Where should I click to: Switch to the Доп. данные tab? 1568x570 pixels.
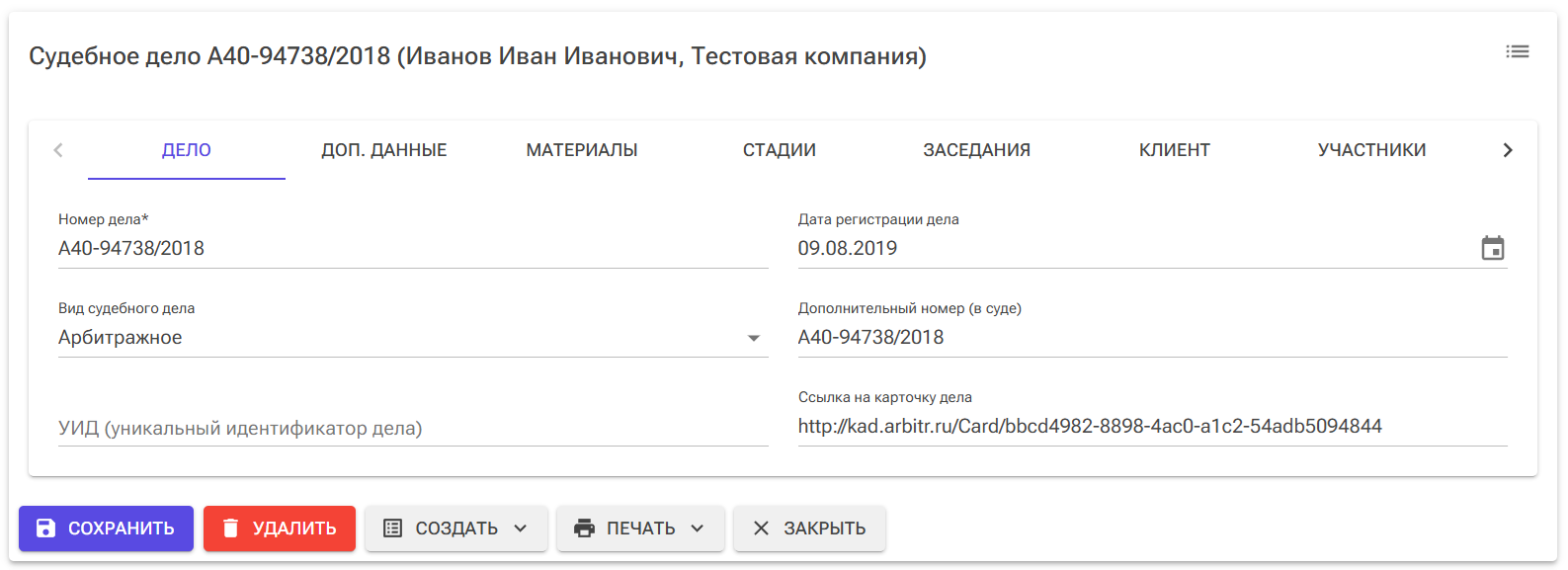click(x=384, y=150)
